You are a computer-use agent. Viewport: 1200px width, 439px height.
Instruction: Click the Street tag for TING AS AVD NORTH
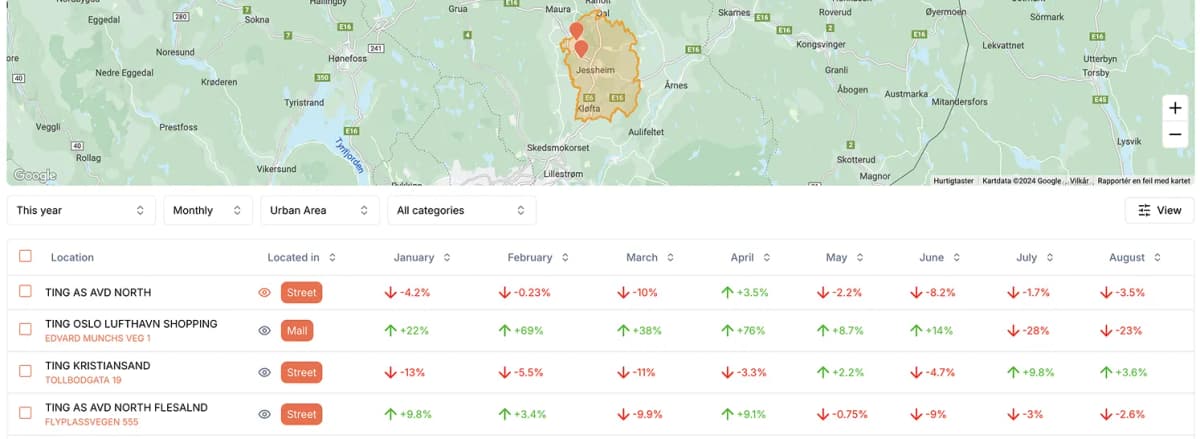point(301,293)
